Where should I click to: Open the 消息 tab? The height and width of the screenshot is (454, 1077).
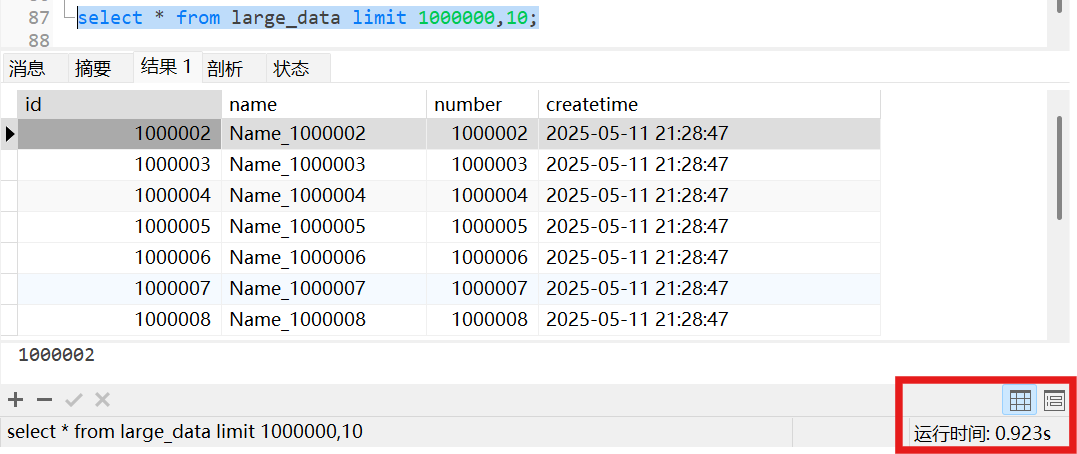27,68
